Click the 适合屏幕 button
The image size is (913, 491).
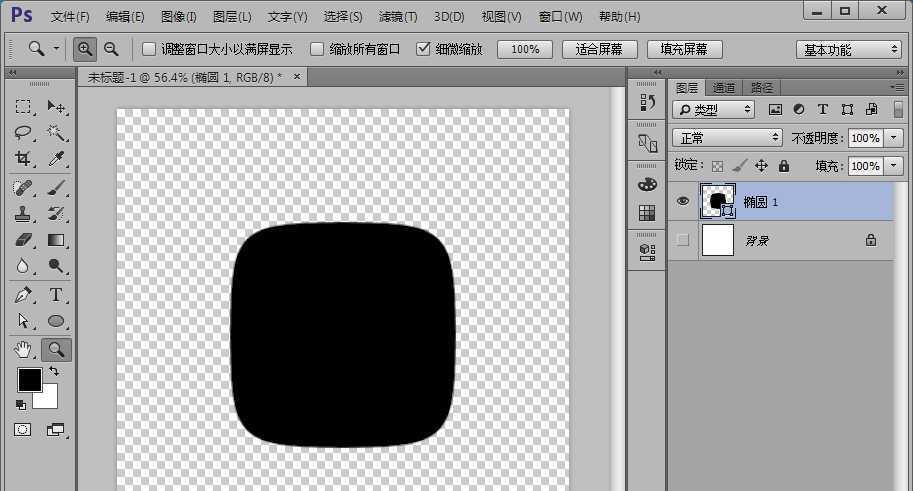tap(598, 49)
